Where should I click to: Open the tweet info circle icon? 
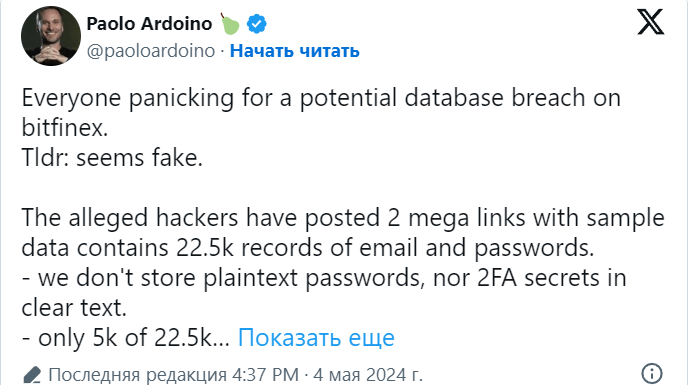[x=651, y=374]
